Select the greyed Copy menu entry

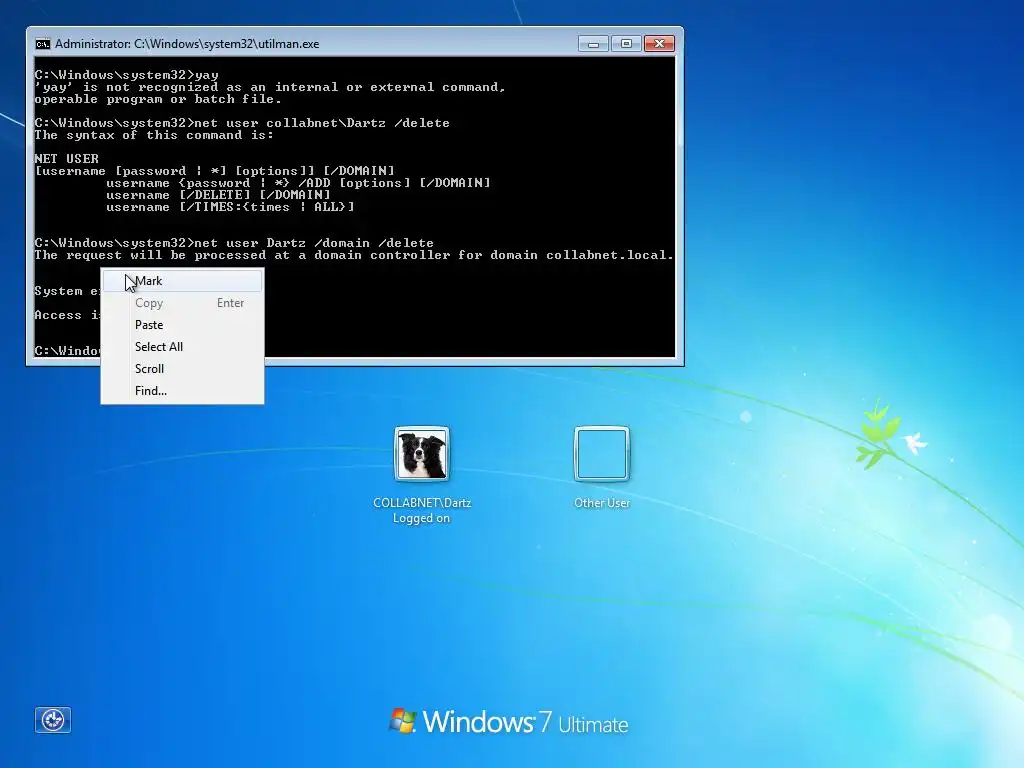click(182, 303)
